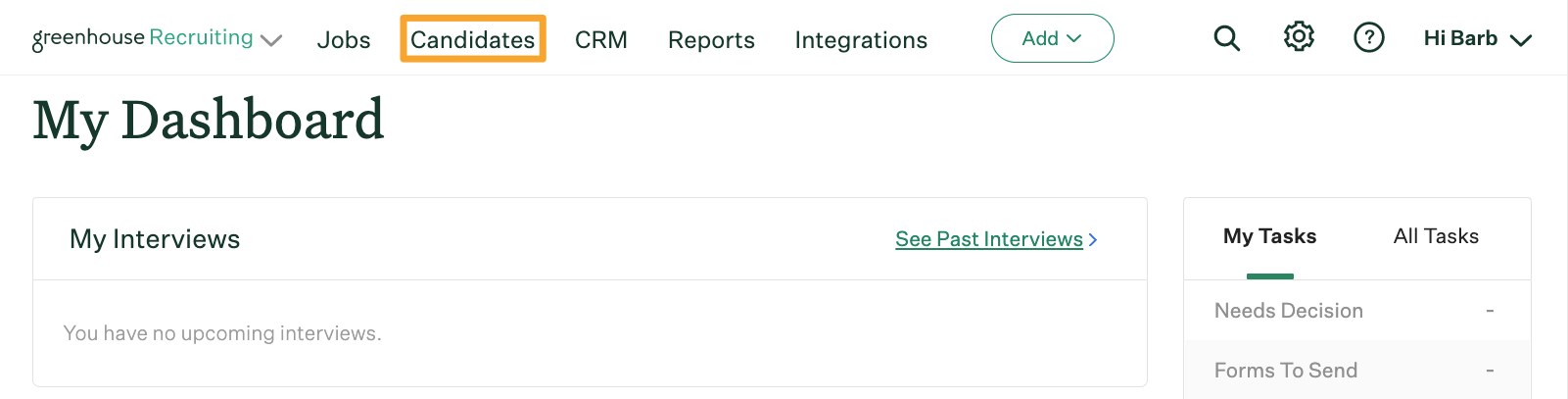Click the greenhouse Recruiting logo
The width and height of the screenshot is (1568, 399).
pyautogui.click(x=143, y=38)
